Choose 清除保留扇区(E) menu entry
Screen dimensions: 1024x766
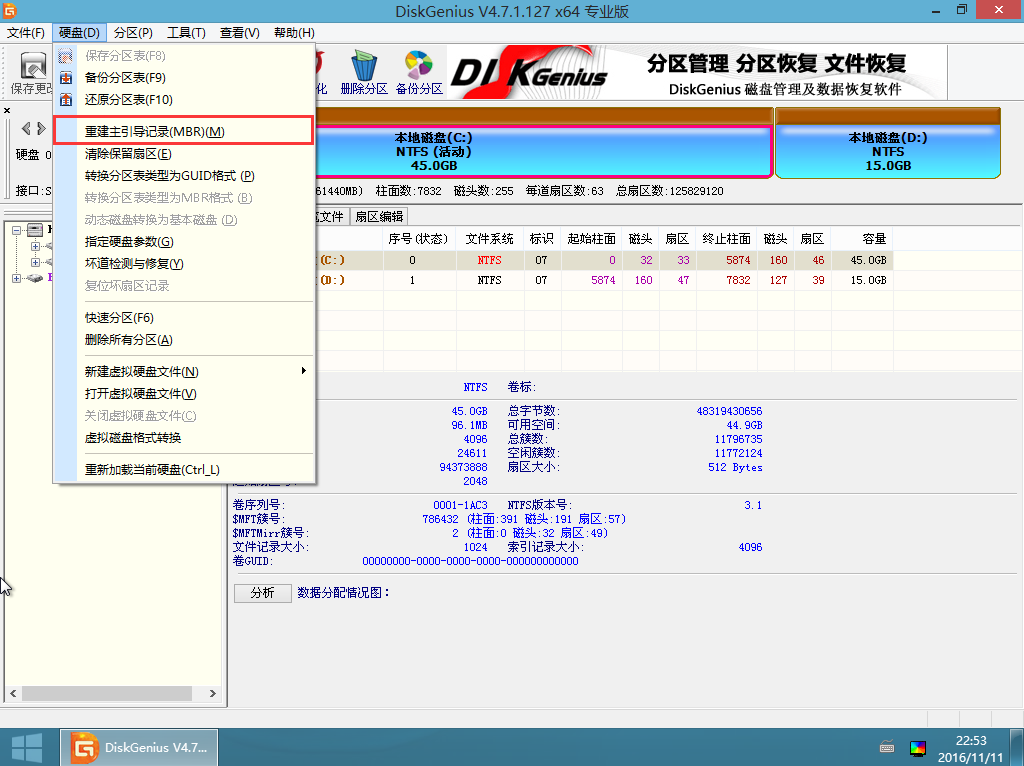click(184, 154)
